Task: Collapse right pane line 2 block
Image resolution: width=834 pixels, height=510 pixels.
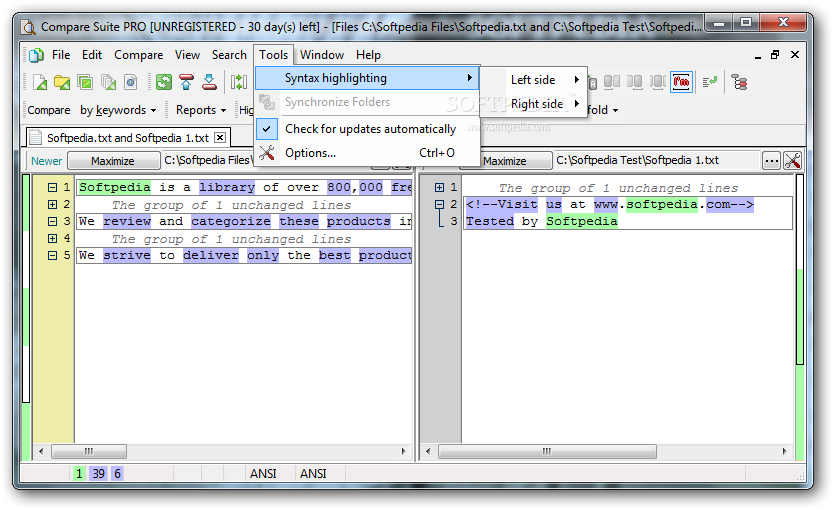Action: 439,204
